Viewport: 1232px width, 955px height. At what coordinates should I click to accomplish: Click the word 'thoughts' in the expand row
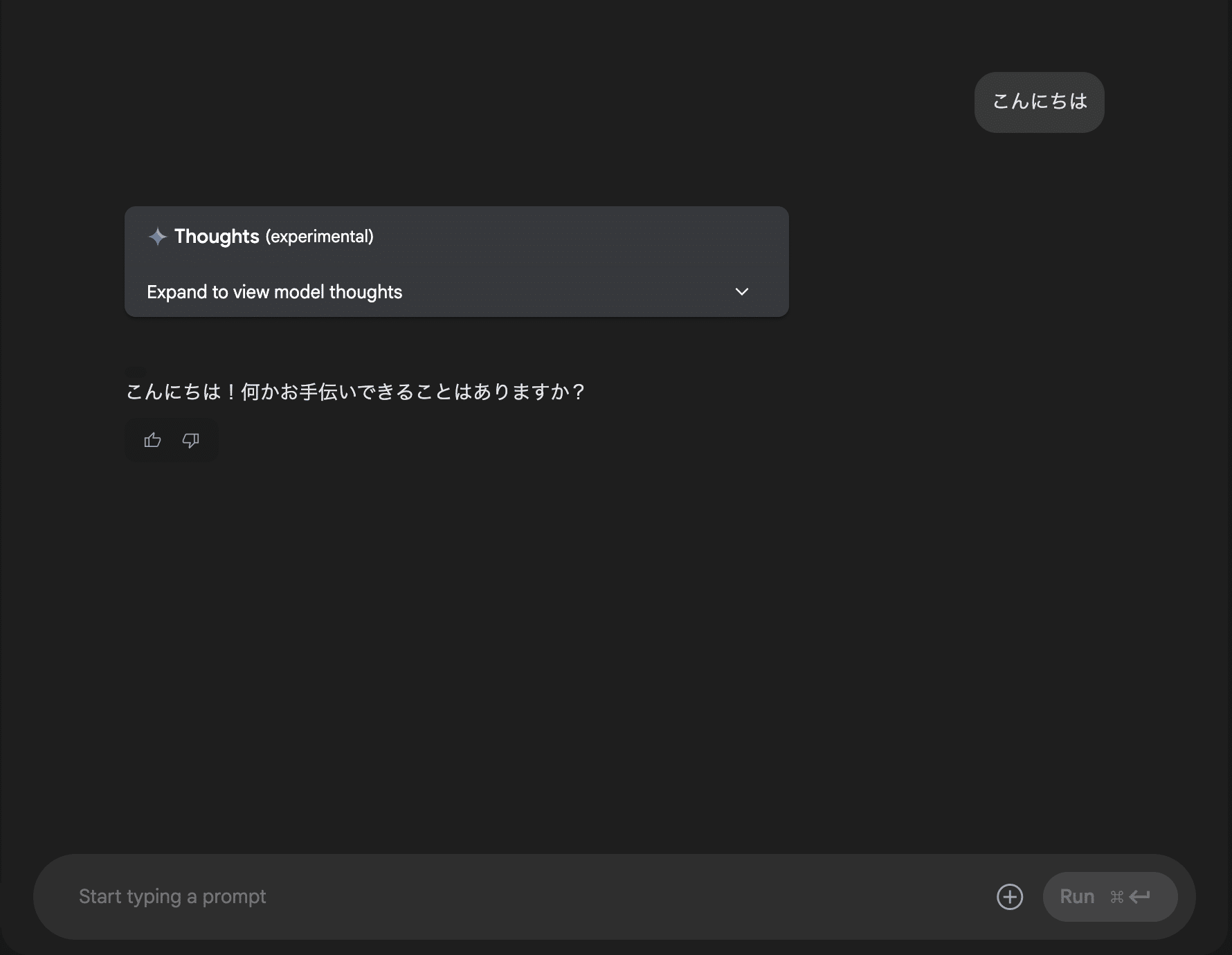pyautogui.click(x=365, y=292)
